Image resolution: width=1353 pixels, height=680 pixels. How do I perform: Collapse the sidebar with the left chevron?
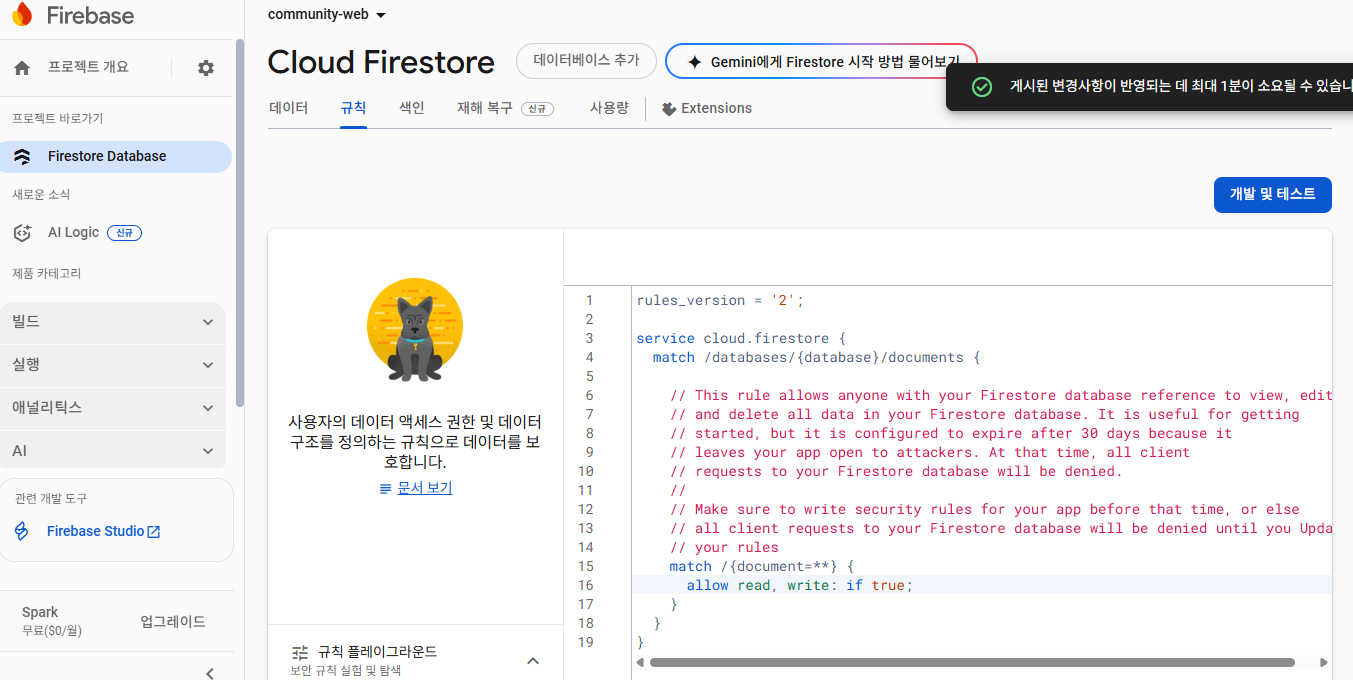click(210, 673)
